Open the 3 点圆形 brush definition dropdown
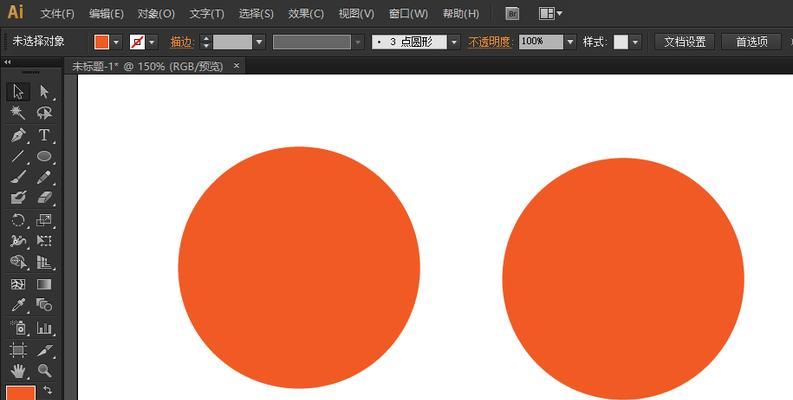793x400 pixels. tap(454, 42)
